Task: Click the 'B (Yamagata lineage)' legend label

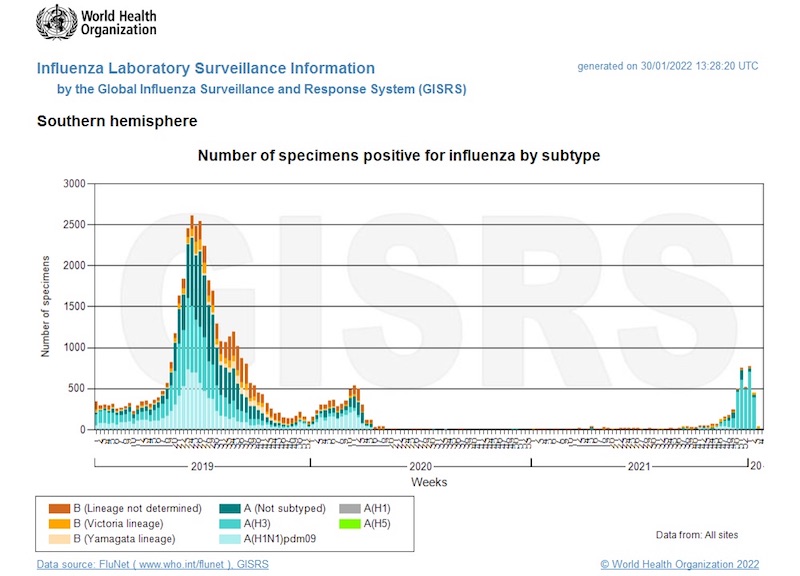Action: click(x=124, y=539)
